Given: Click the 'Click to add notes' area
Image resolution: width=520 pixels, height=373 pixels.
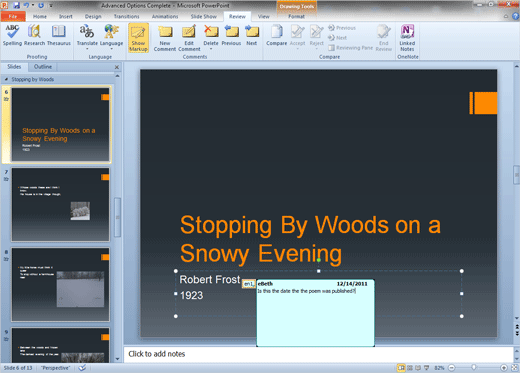Looking at the screenshot, I should tap(318, 354).
